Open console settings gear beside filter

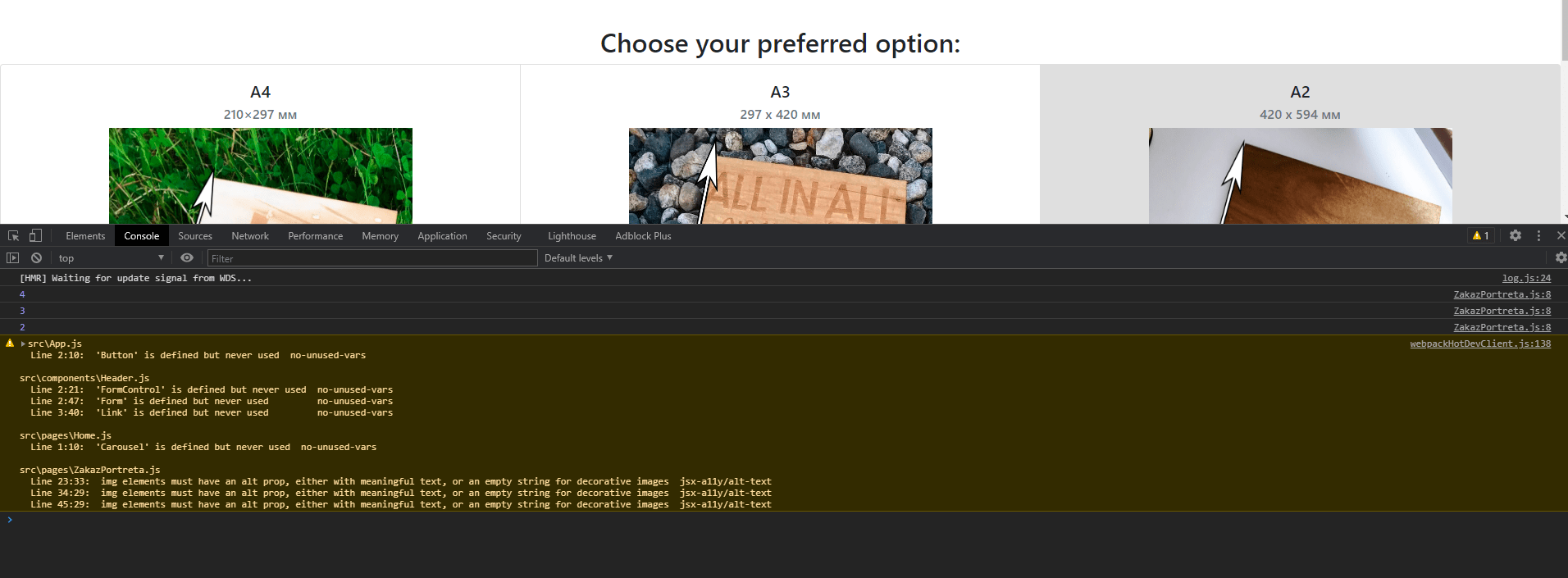[x=1561, y=257]
